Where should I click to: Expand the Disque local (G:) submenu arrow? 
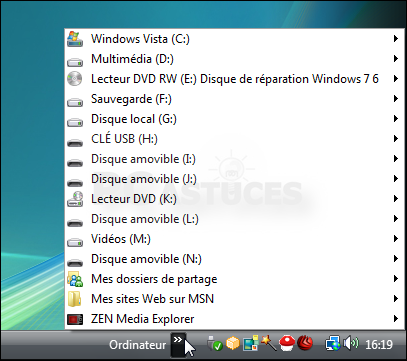396,119
